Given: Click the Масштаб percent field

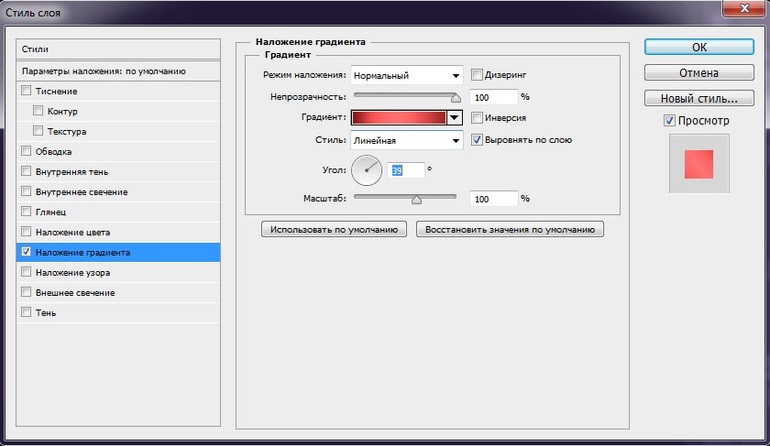Looking at the screenshot, I should tap(494, 198).
